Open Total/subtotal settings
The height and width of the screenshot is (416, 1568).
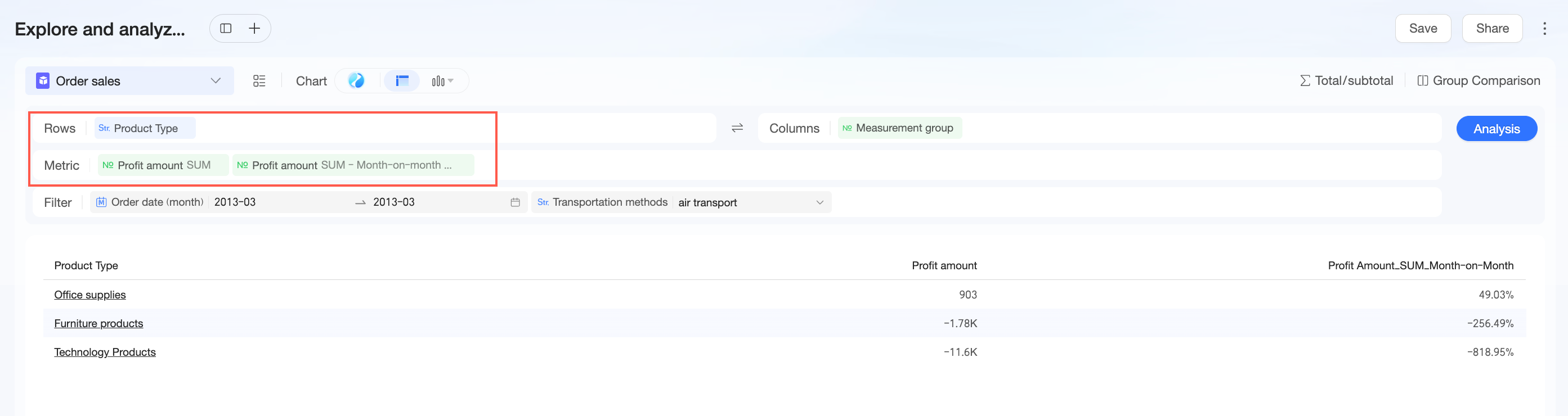[x=1346, y=80]
